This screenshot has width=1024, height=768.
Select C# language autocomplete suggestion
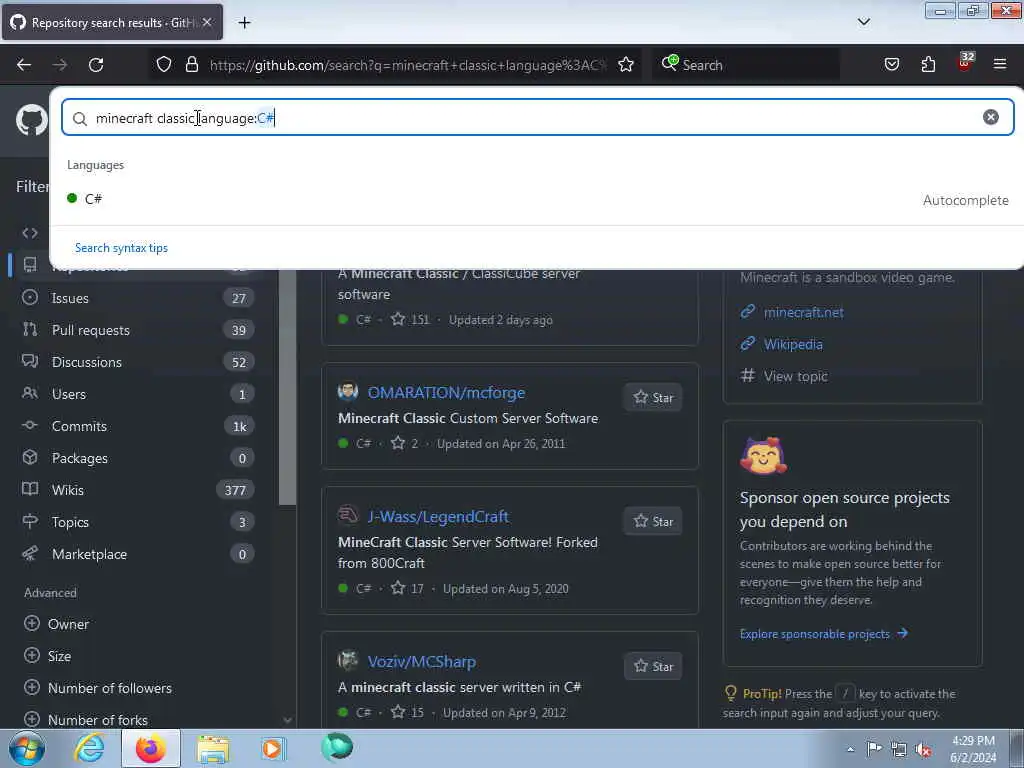pyautogui.click(x=537, y=199)
